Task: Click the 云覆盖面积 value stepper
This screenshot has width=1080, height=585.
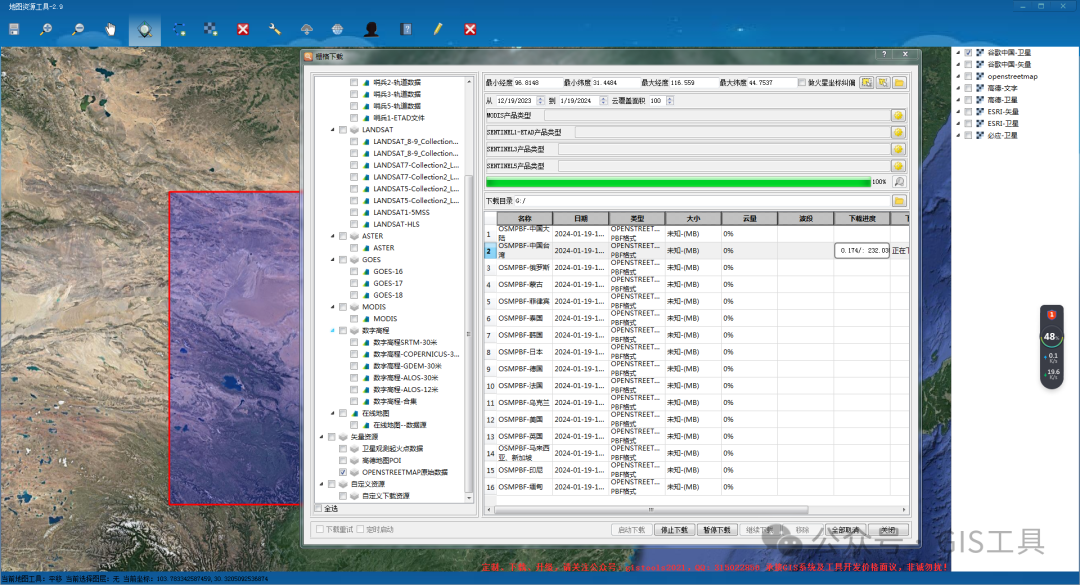Action: click(x=669, y=101)
